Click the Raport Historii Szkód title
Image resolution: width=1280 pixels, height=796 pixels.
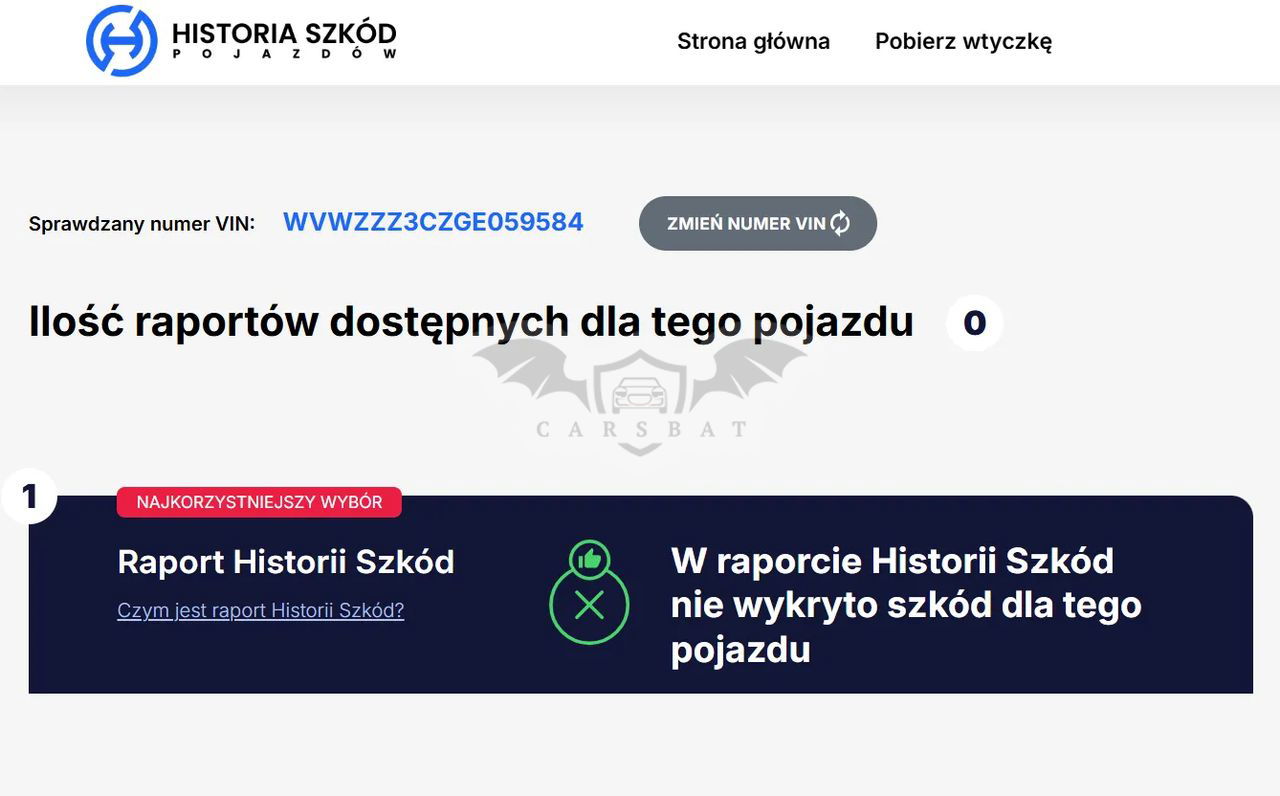tap(286, 562)
